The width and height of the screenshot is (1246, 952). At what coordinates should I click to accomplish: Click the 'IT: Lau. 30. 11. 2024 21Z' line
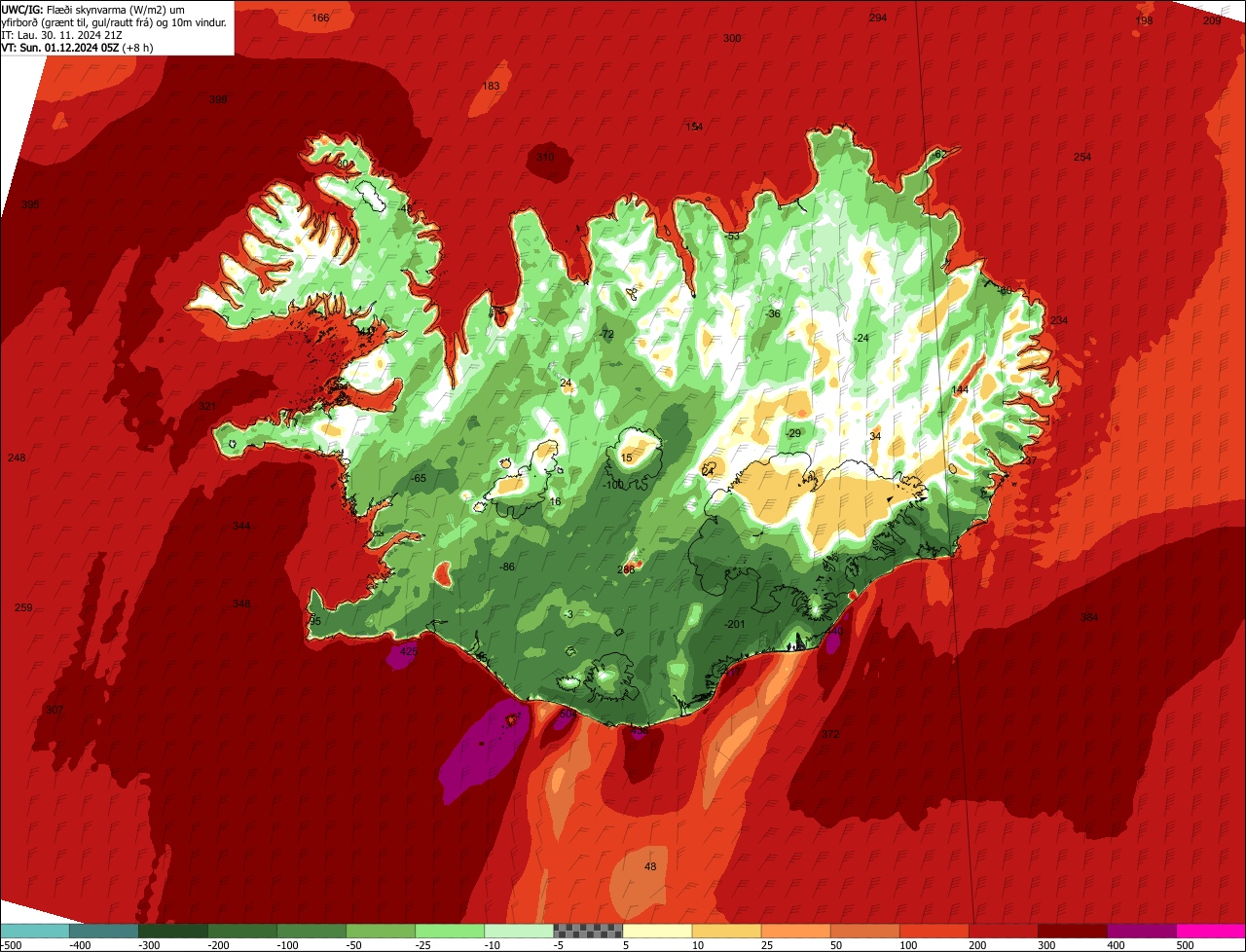point(60,34)
